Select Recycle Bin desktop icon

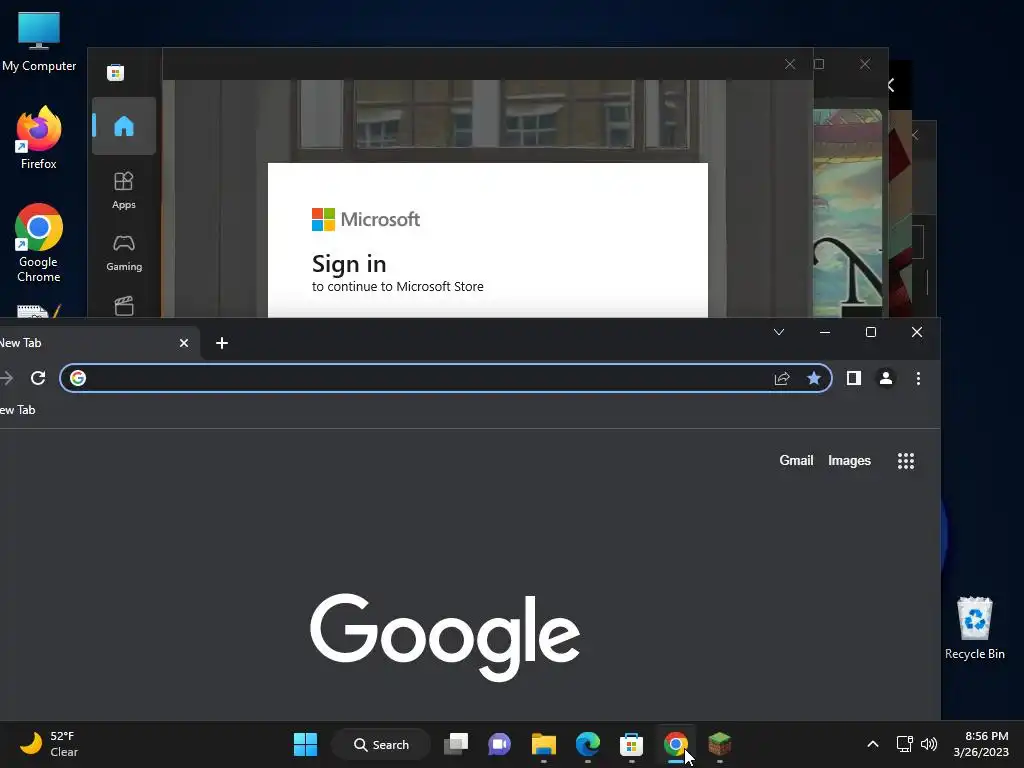coord(974,628)
